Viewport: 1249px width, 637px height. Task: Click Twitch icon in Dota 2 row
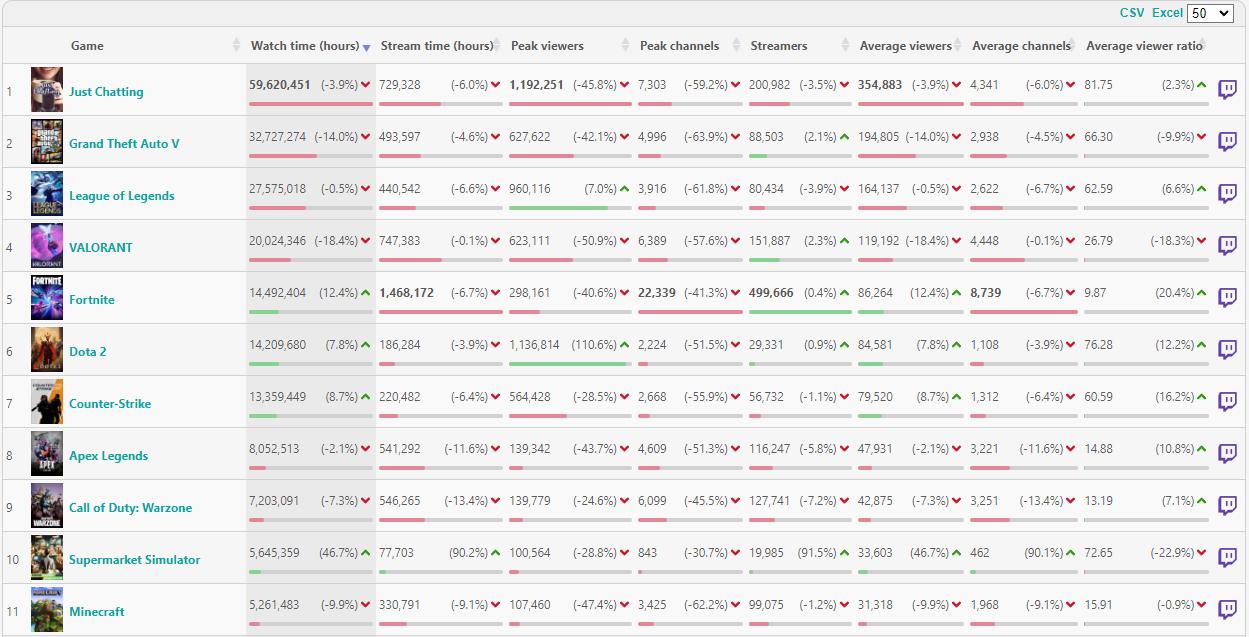(1227, 350)
